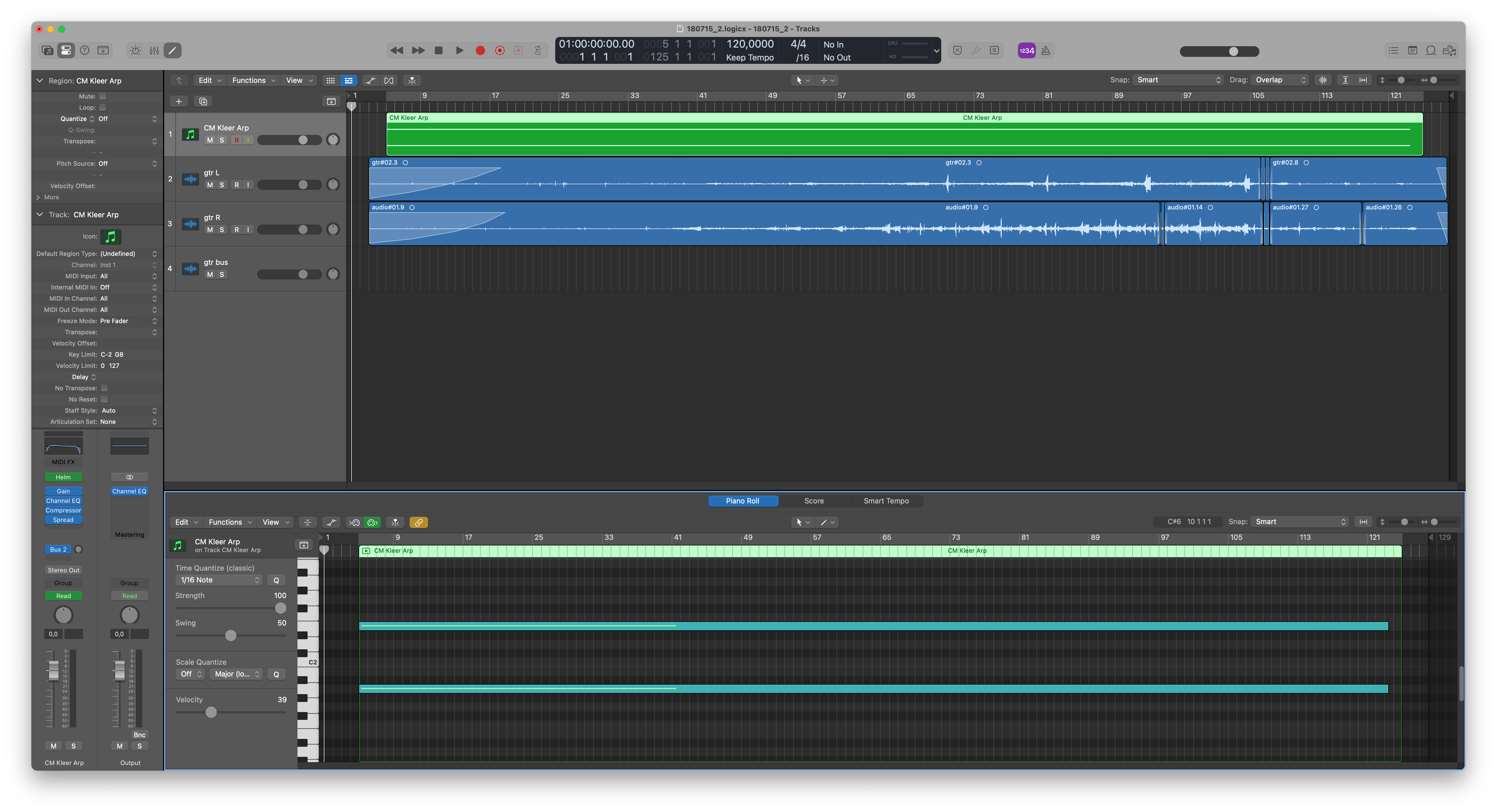The image size is (1497, 812).
Task: Toggle the Metronome click icon
Action: coord(1046,50)
